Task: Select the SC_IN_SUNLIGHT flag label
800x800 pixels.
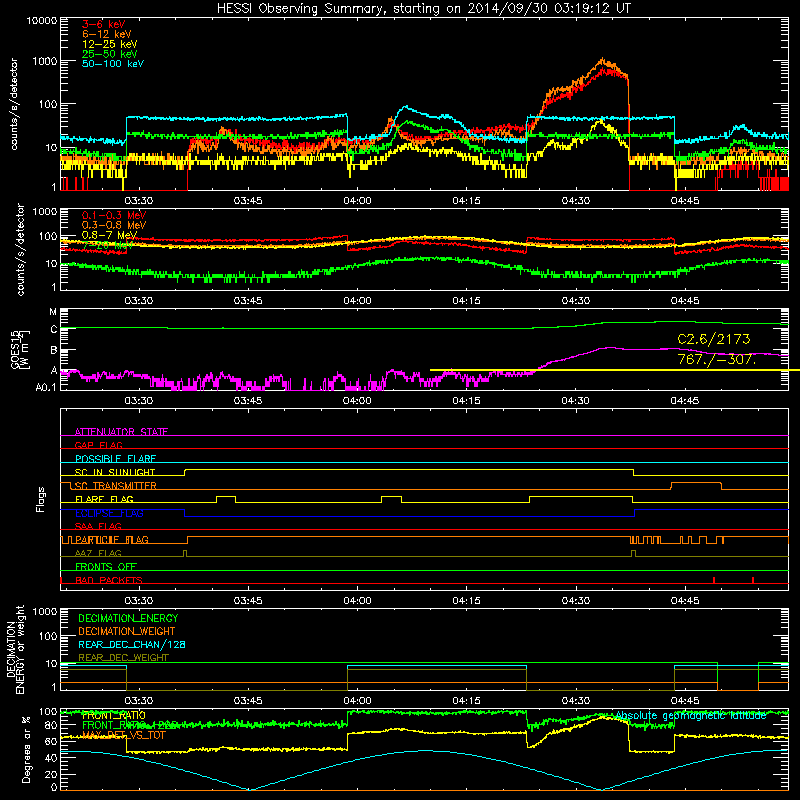Action: (115, 472)
